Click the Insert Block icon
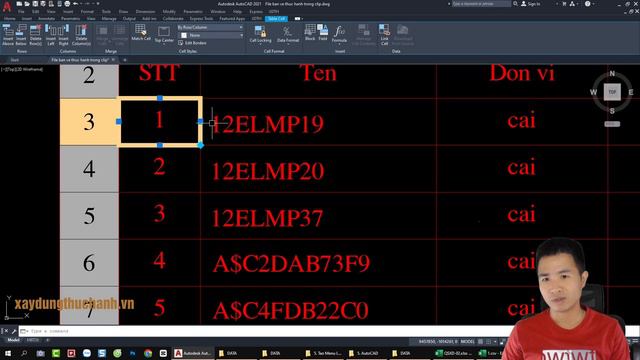This screenshot has height=360, width=640. pos(310,32)
